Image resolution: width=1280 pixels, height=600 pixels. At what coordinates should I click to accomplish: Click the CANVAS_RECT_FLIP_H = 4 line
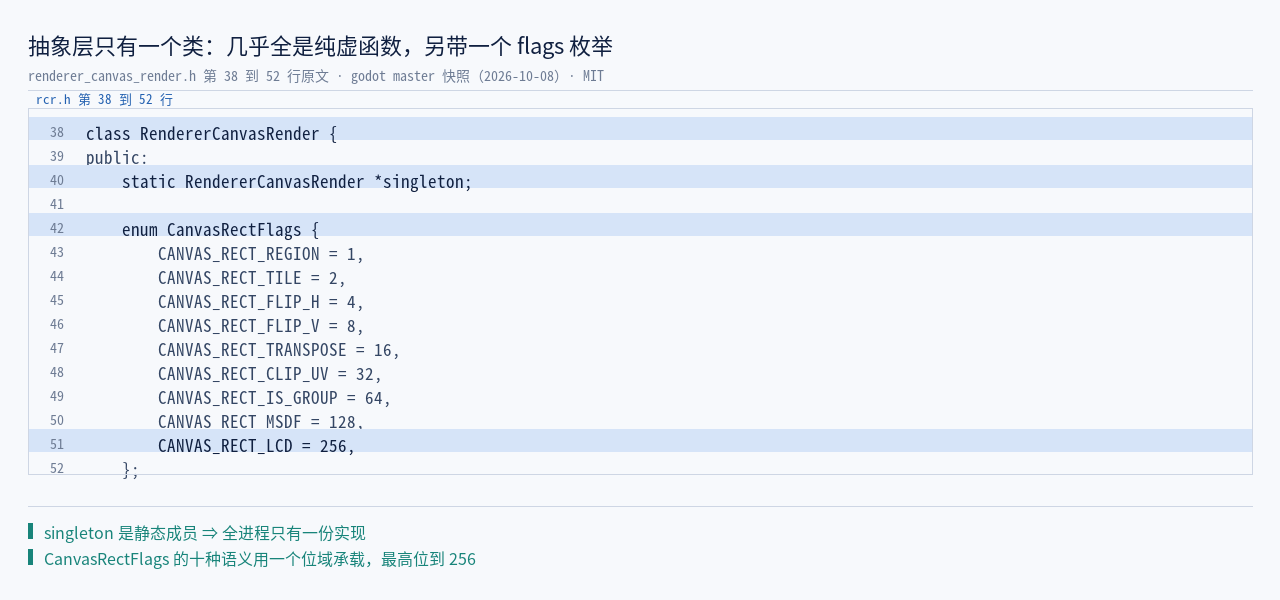[640, 302]
